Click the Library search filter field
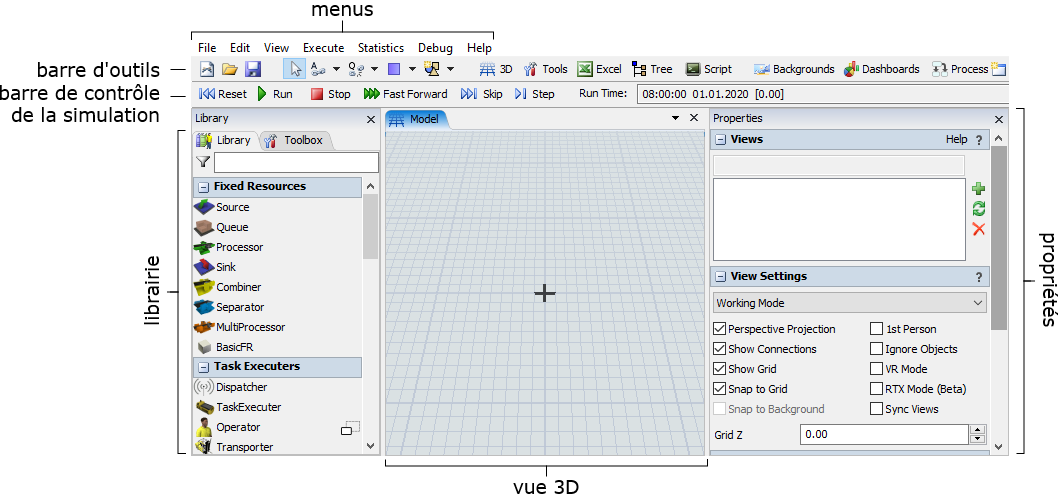Screen dimensions: 1058x497 pos(296,162)
